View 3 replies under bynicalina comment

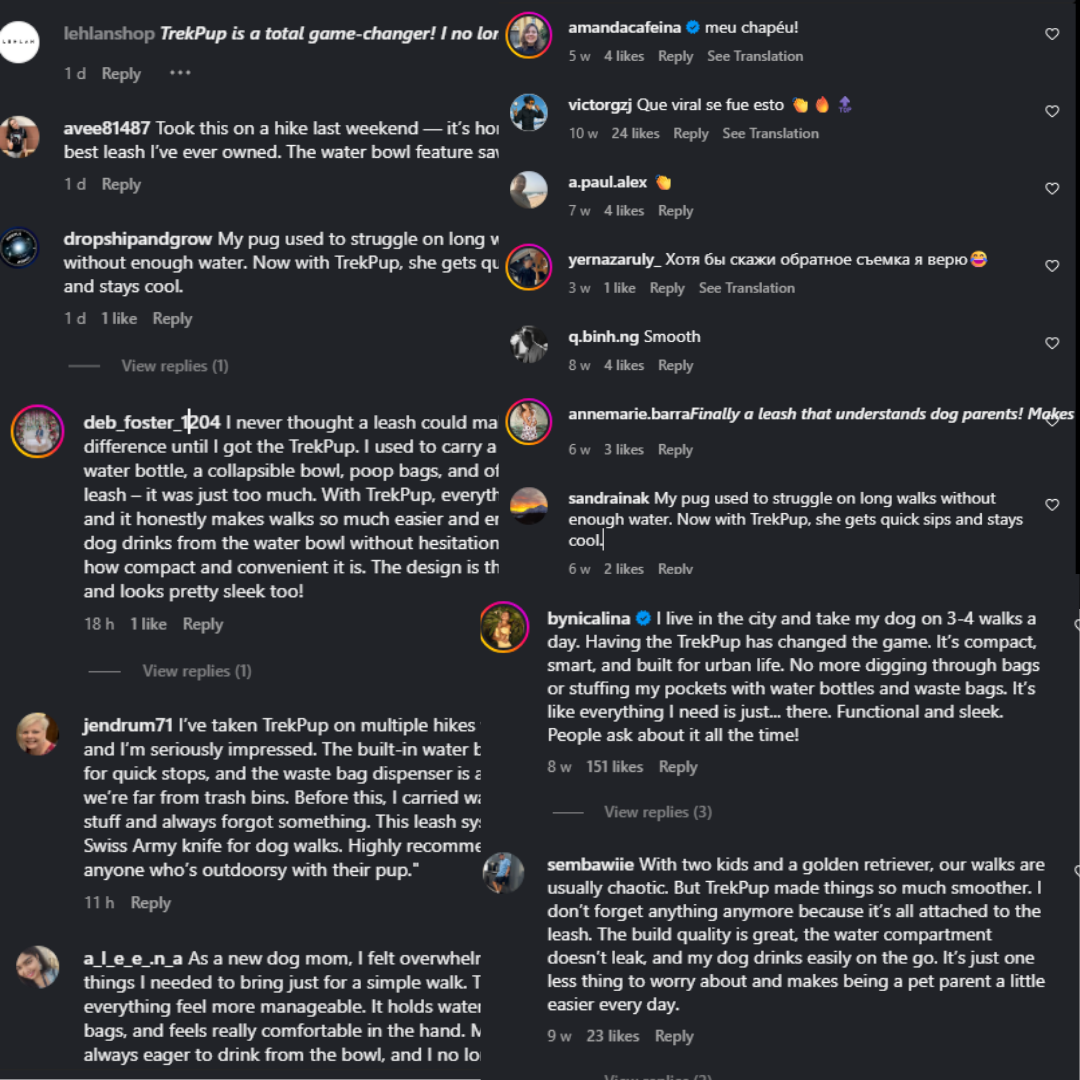tap(658, 812)
